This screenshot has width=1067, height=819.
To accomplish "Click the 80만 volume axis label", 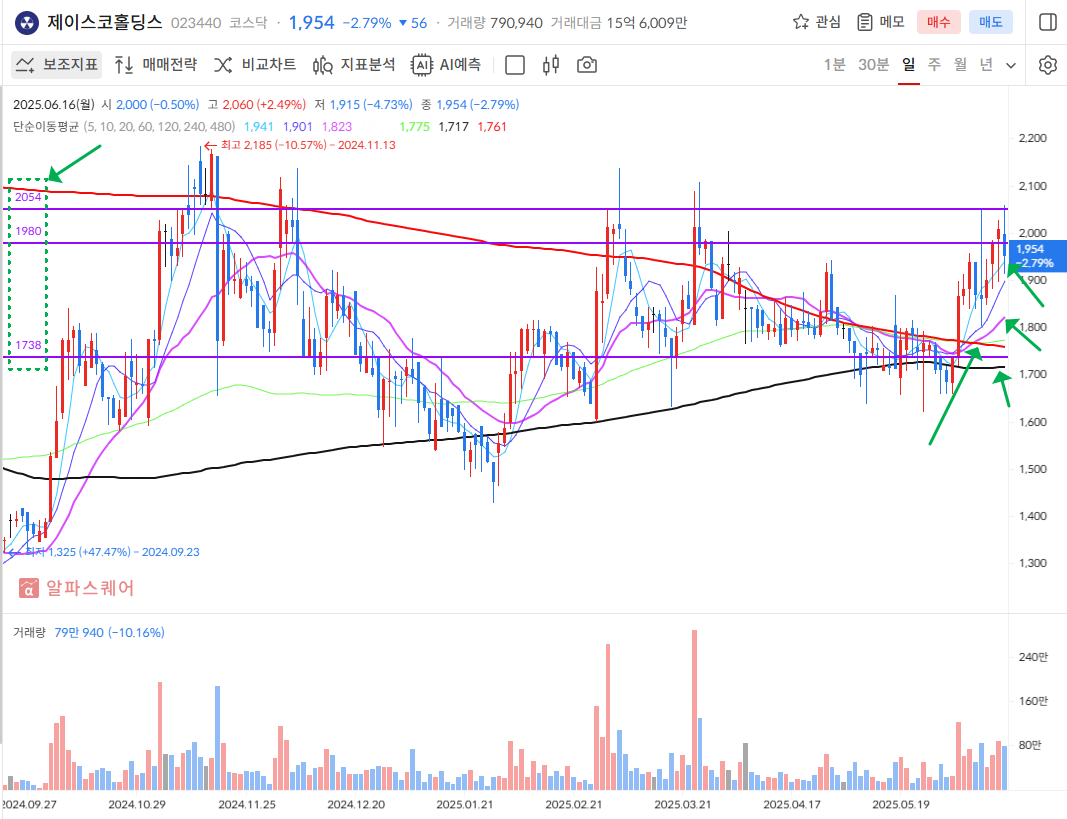I will (1030, 745).
